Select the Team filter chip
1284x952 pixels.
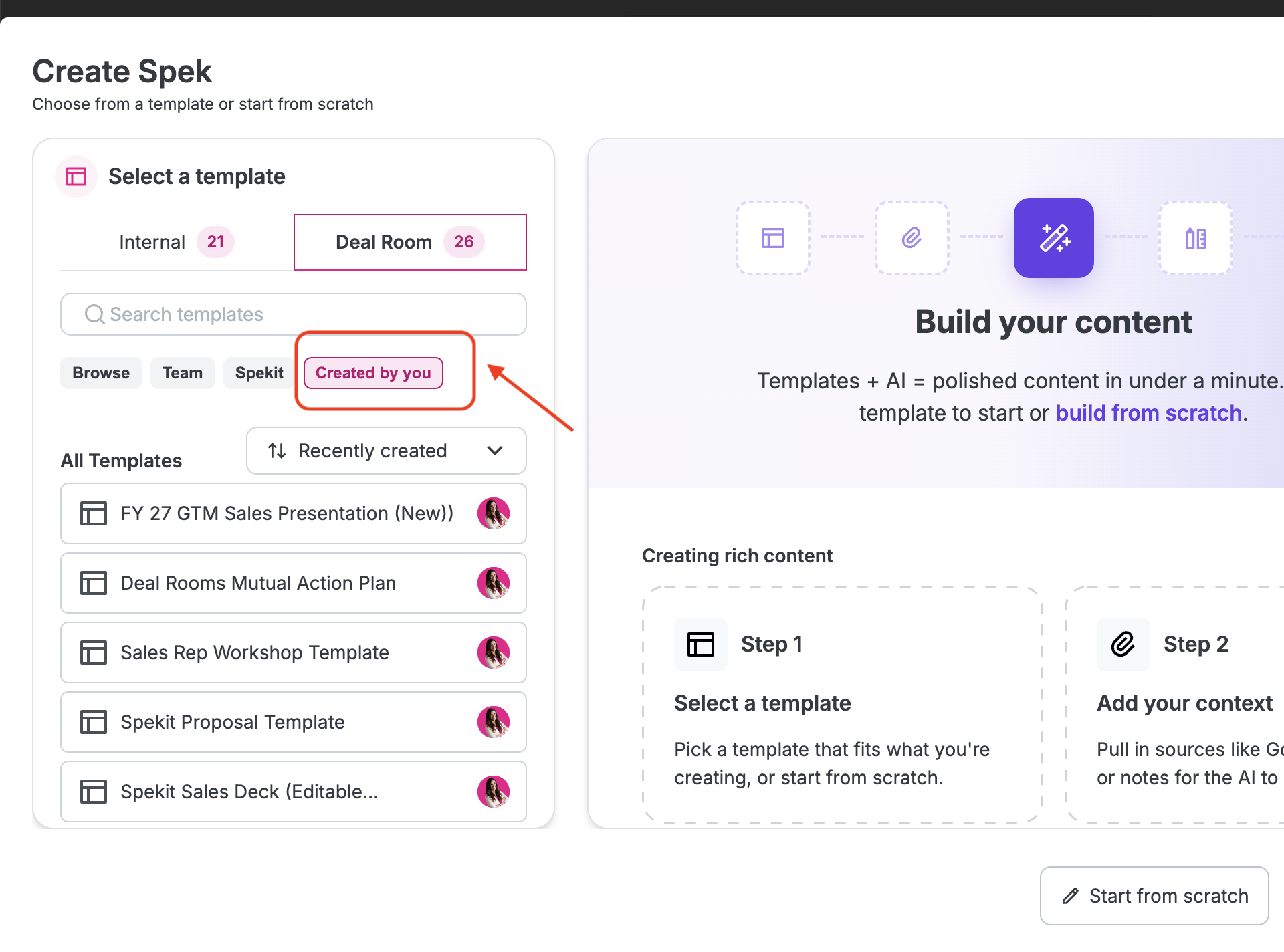[183, 373]
